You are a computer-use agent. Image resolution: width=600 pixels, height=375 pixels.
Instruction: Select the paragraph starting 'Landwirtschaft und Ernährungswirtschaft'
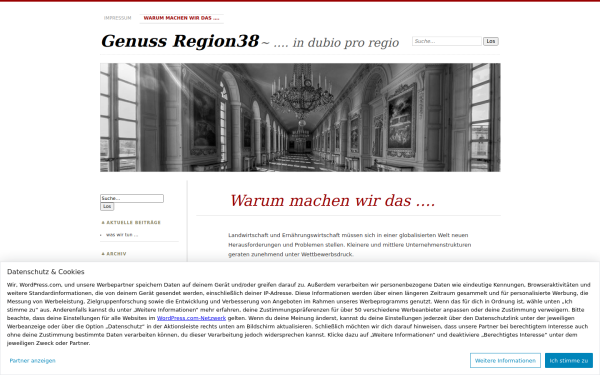(x=350, y=245)
